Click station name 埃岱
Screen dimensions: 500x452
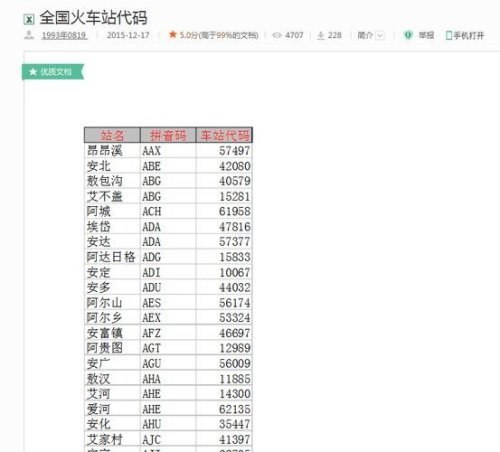pos(99,226)
